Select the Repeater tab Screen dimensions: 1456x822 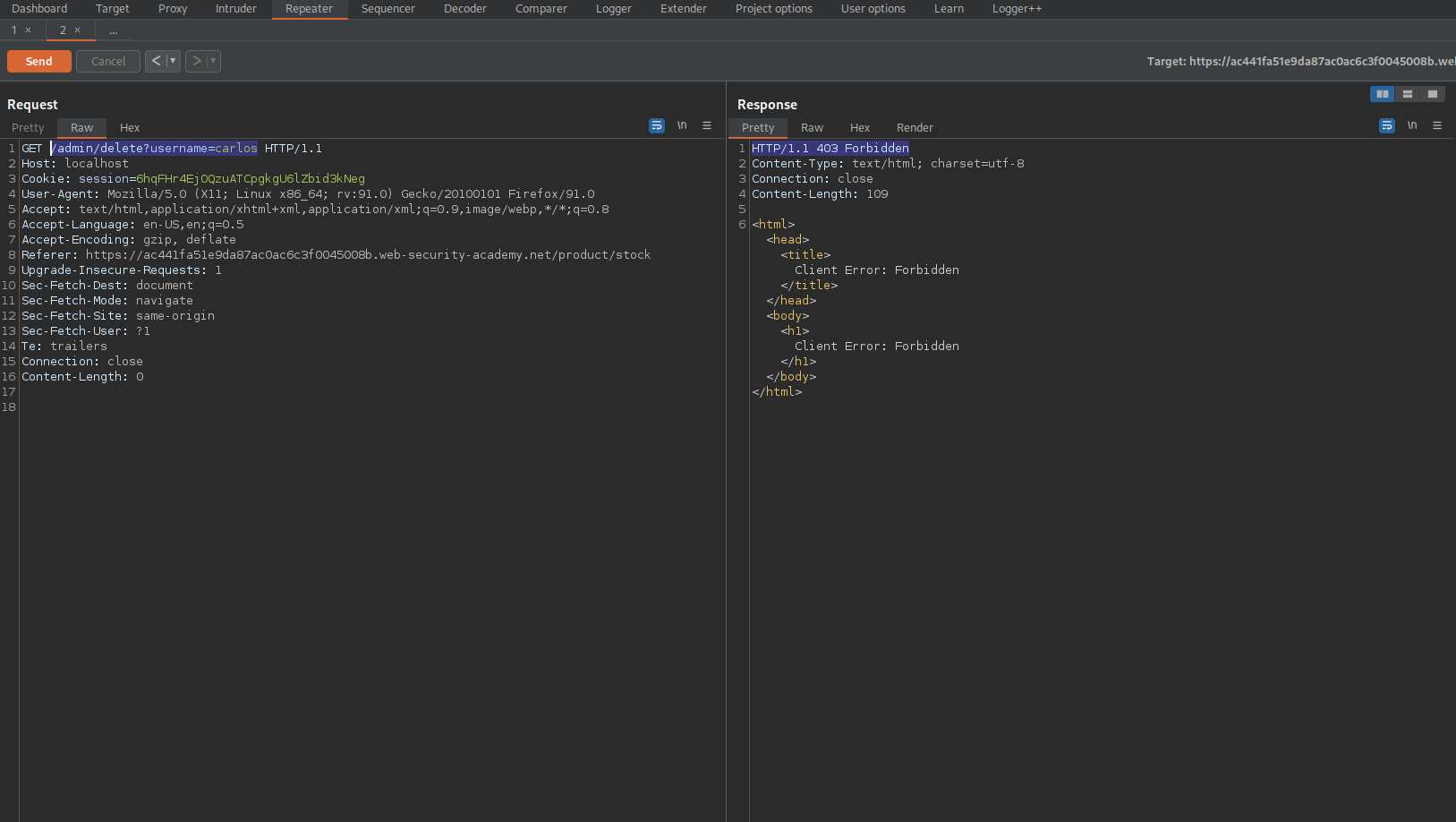click(x=310, y=9)
